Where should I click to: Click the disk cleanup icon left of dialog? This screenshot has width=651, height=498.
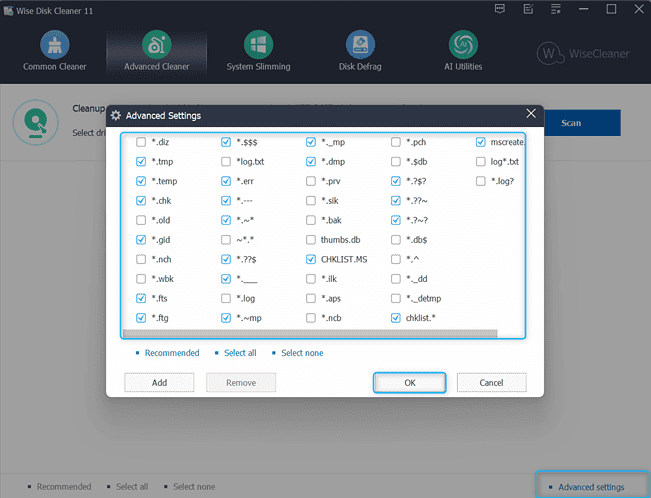(33, 122)
